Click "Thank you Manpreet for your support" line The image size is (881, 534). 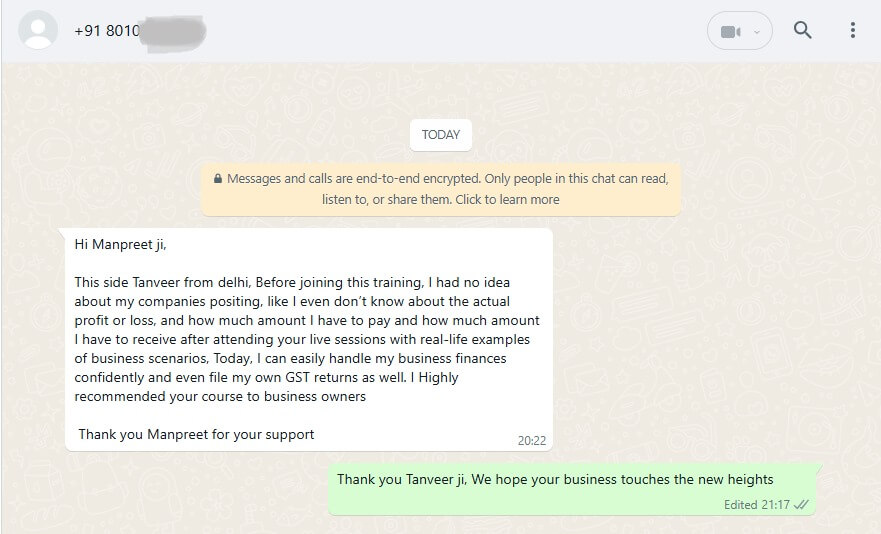click(x=196, y=434)
